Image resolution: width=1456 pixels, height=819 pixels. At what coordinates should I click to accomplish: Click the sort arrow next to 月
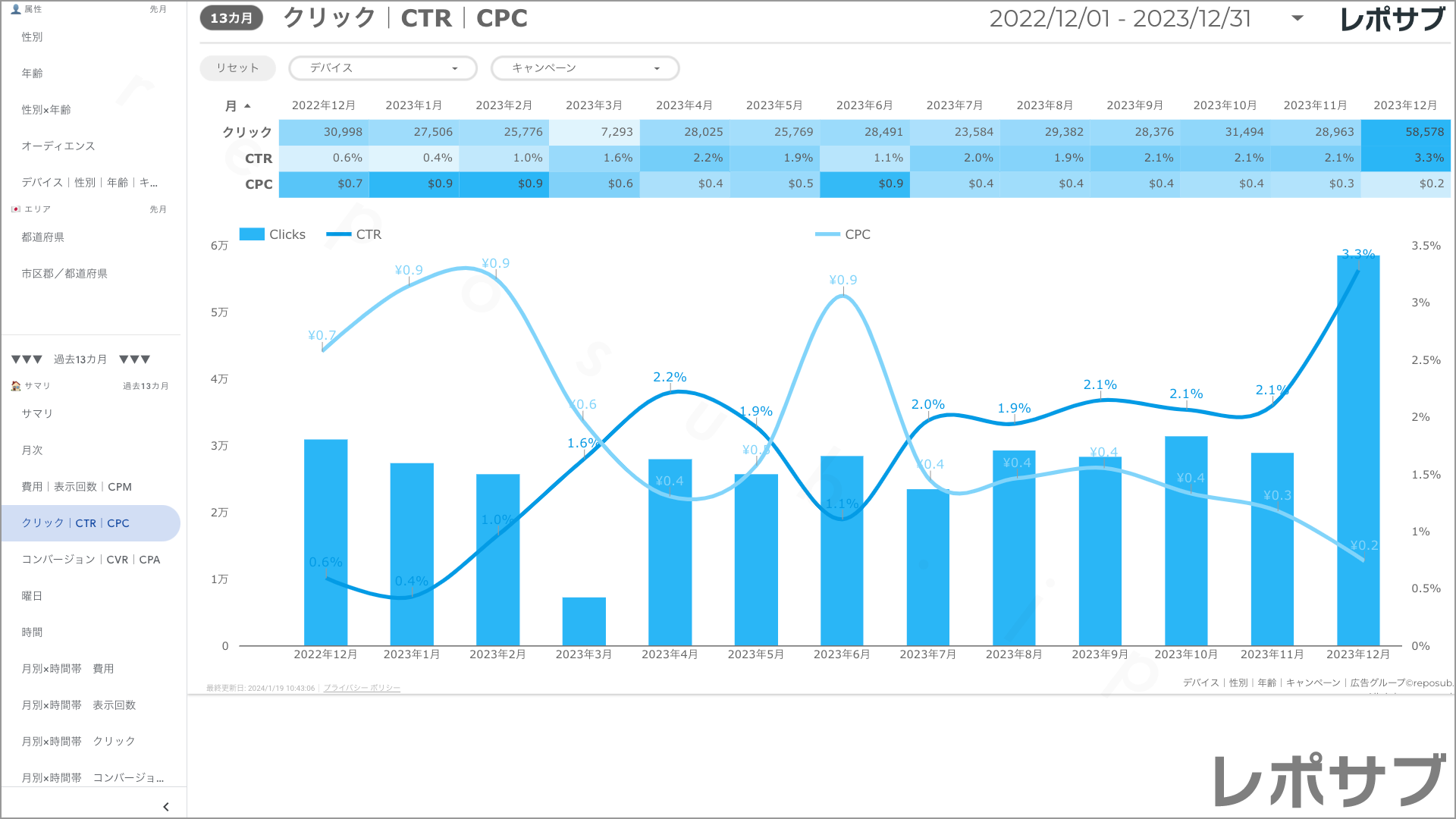247,106
